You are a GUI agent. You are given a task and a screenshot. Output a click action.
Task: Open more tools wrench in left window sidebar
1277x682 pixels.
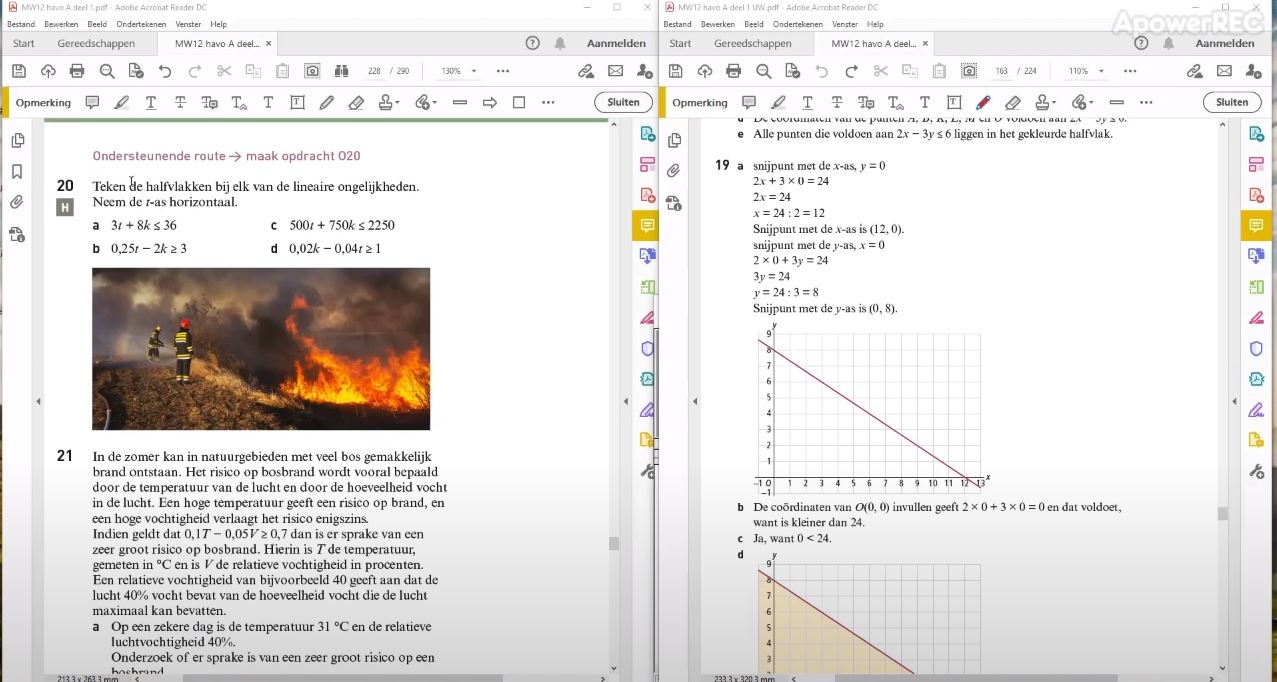[x=647, y=471]
